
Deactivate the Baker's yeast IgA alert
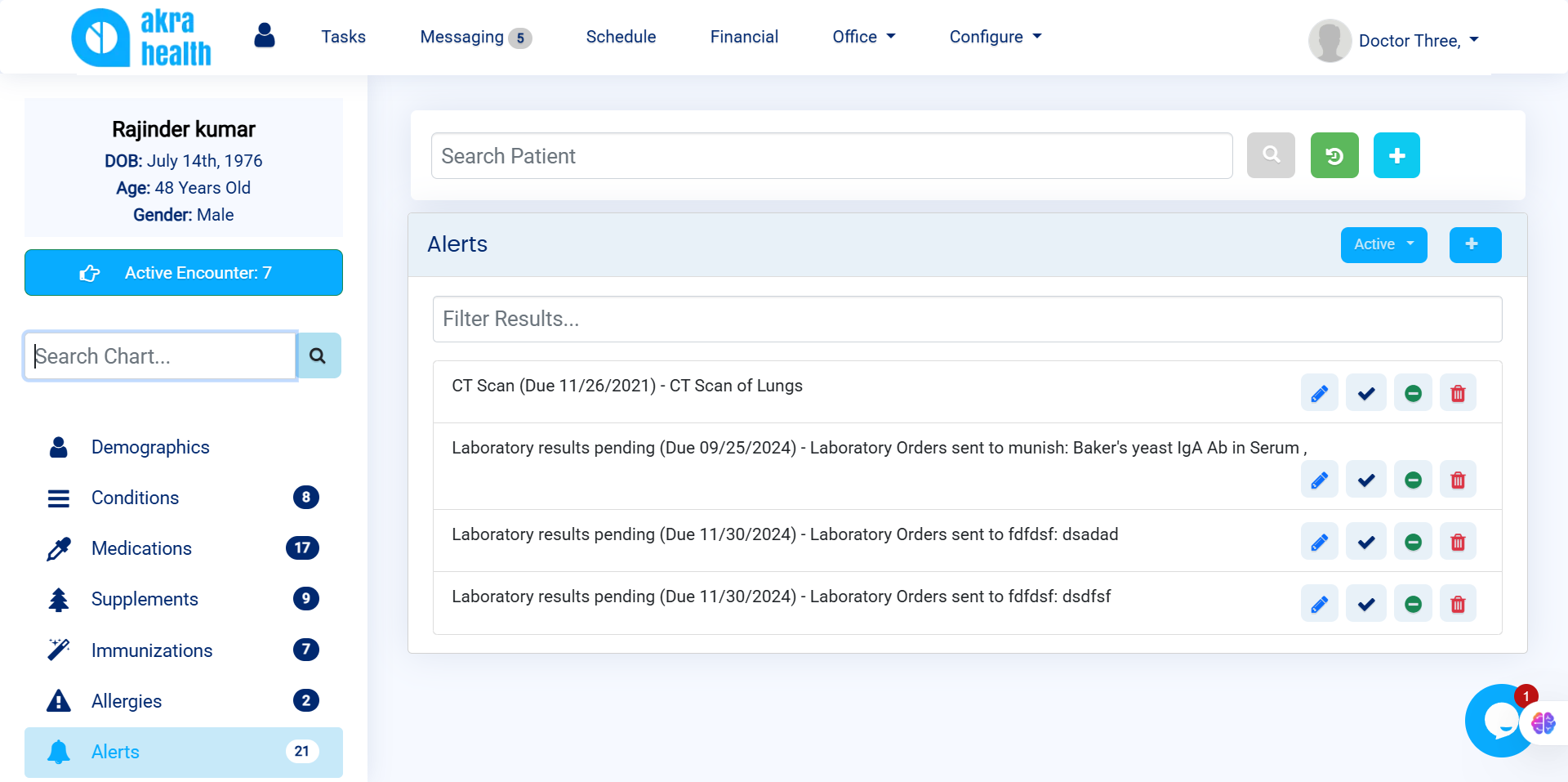(1413, 480)
